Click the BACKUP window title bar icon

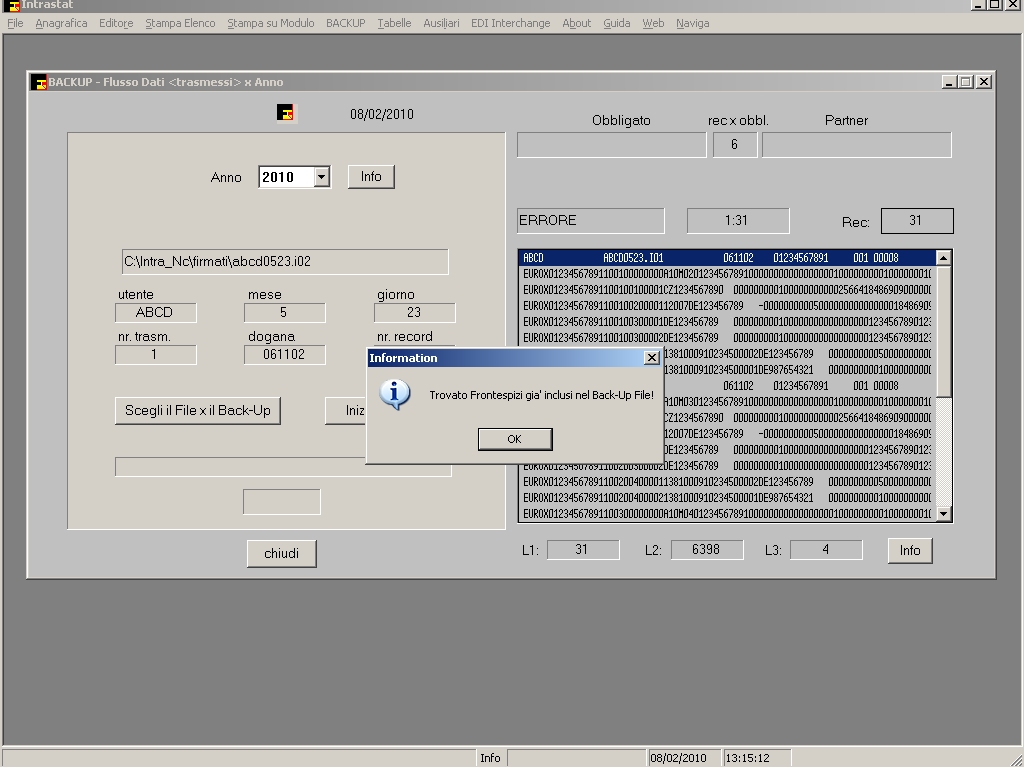click(39, 82)
